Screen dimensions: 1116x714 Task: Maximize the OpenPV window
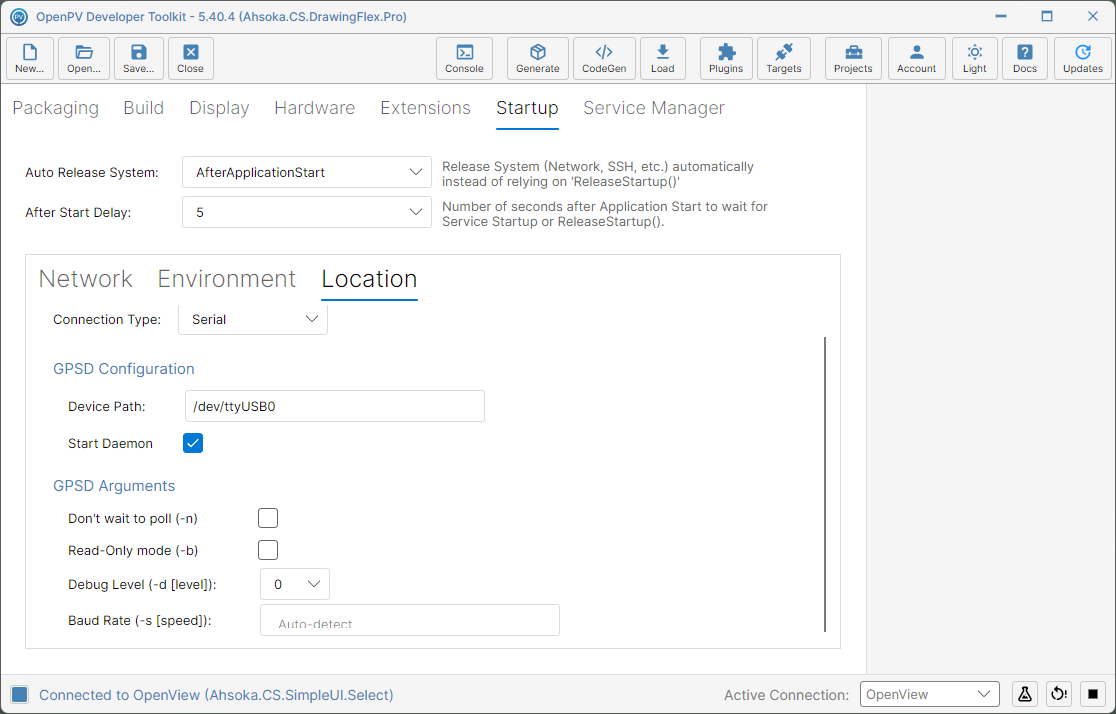(x=1047, y=16)
